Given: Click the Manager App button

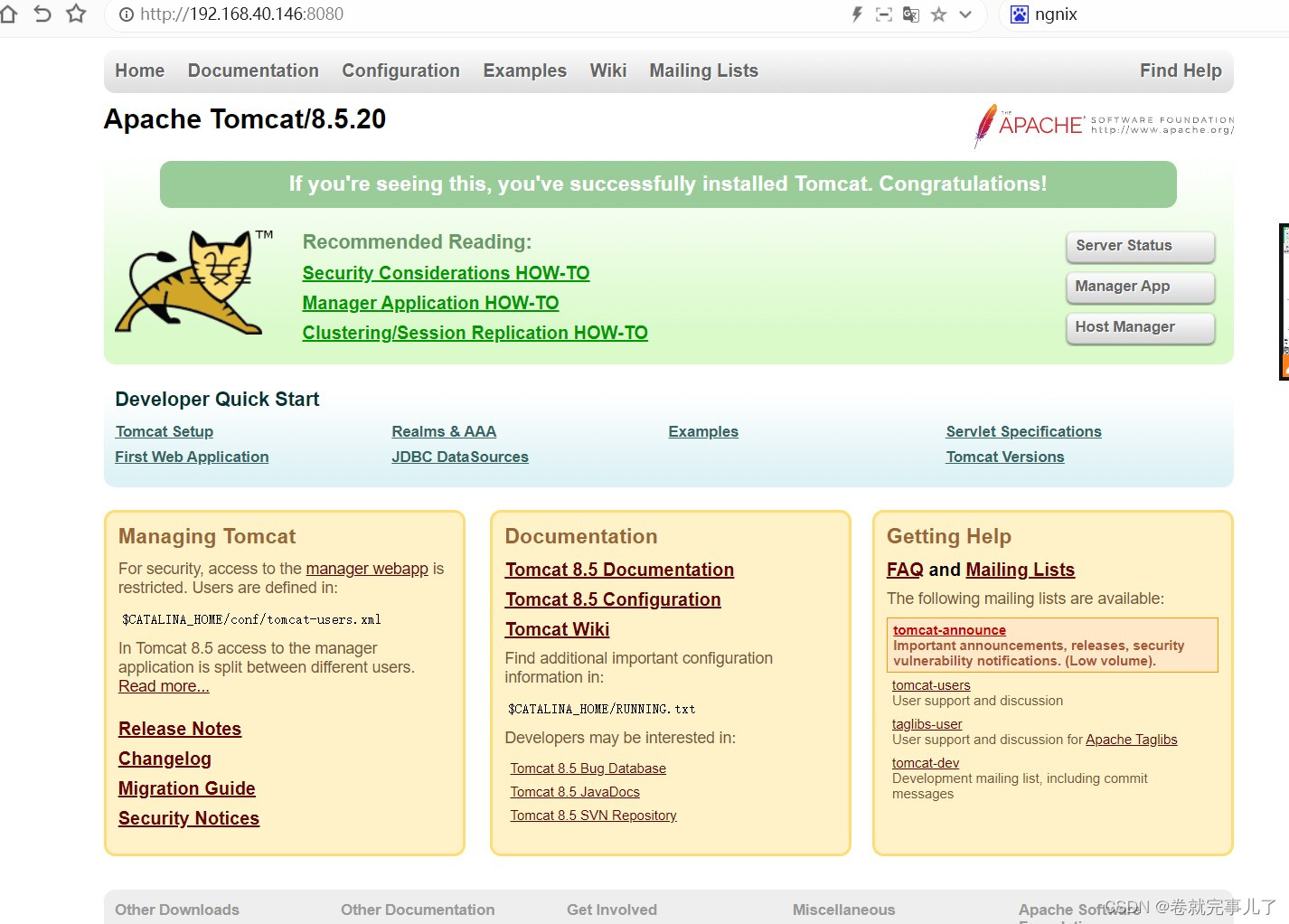Looking at the screenshot, I should click(1141, 287).
